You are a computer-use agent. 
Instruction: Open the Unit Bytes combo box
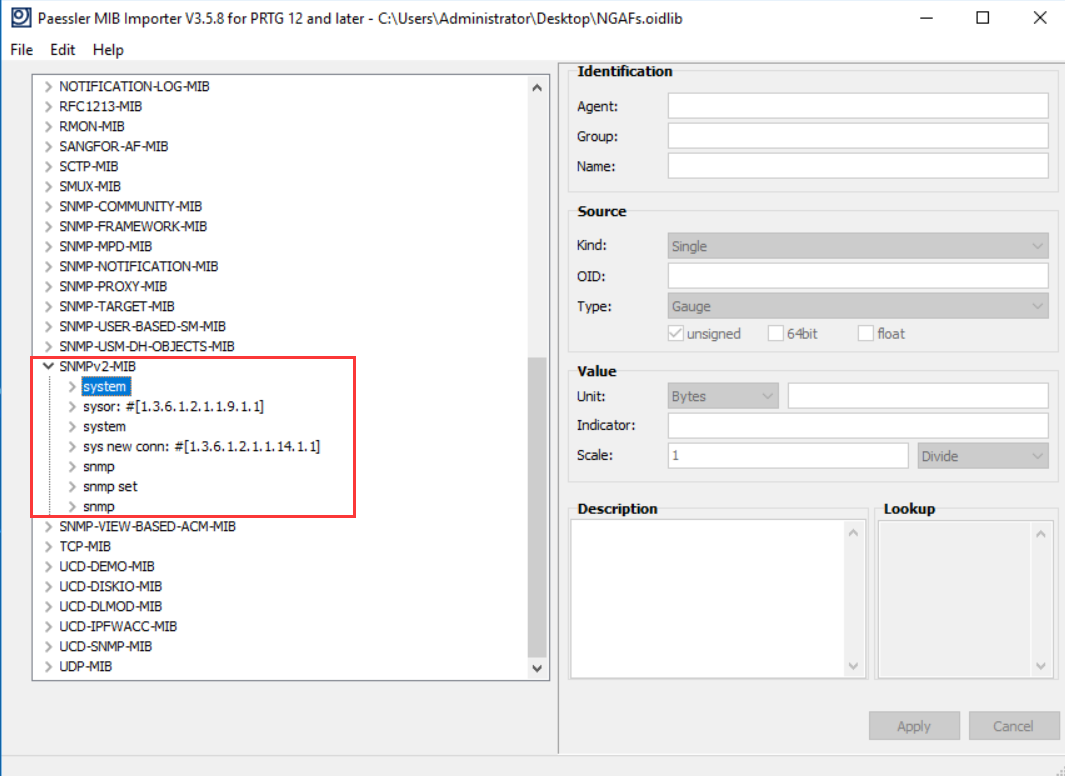click(x=723, y=396)
